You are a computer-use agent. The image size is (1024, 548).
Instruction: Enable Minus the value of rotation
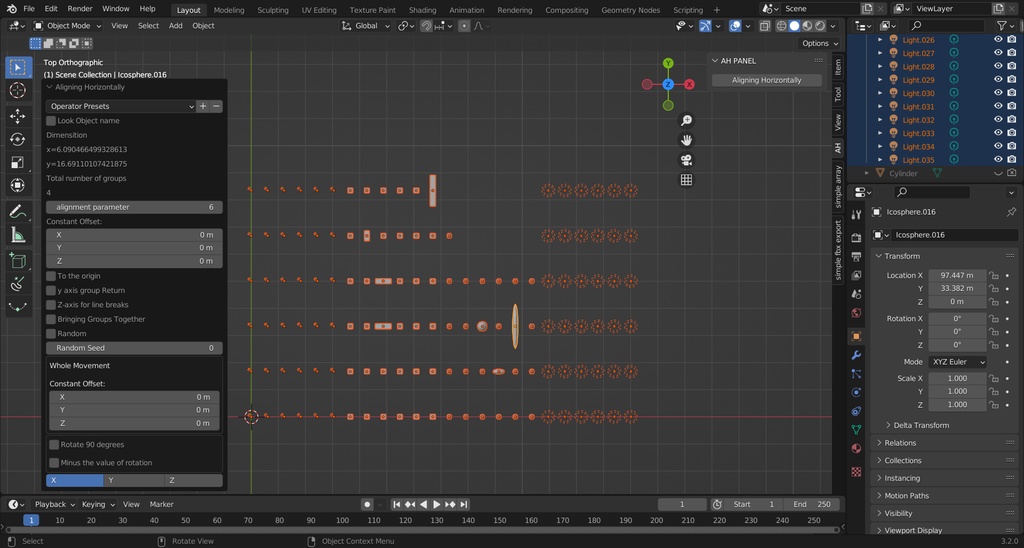click(x=54, y=463)
